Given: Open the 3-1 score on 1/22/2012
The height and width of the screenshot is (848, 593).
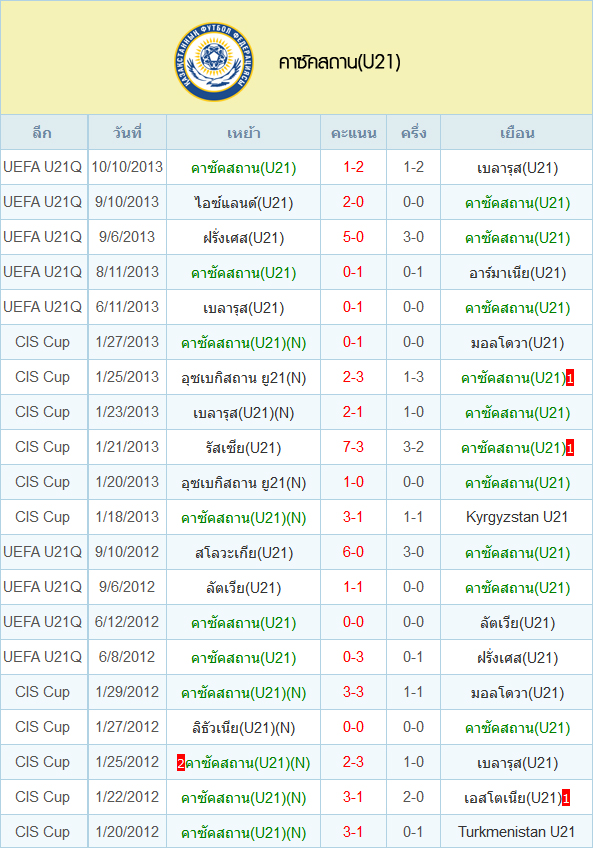Looking at the screenshot, I should (x=353, y=797).
